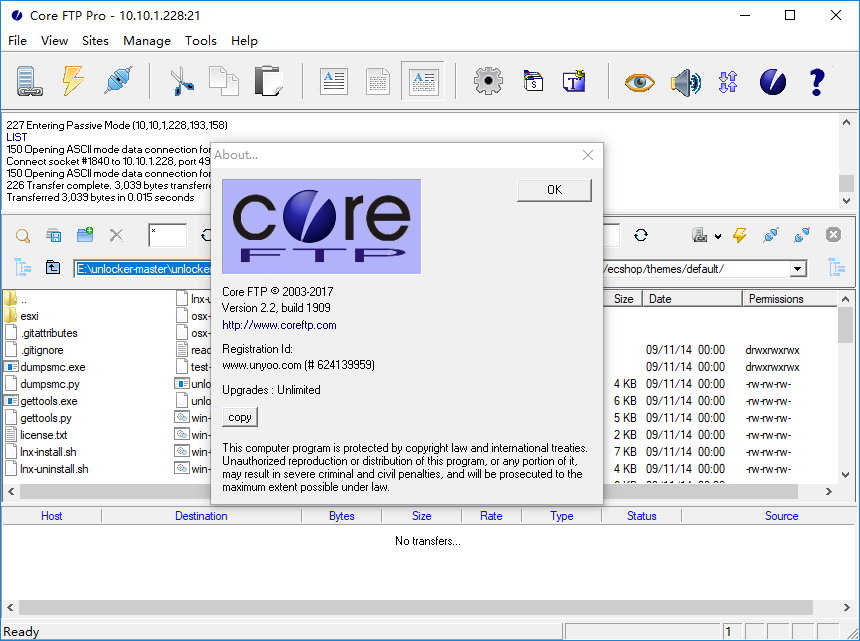The height and width of the screenshot is (641, 860).
Task: Open settings via the gear icon
Action: [x=488, y=81]
